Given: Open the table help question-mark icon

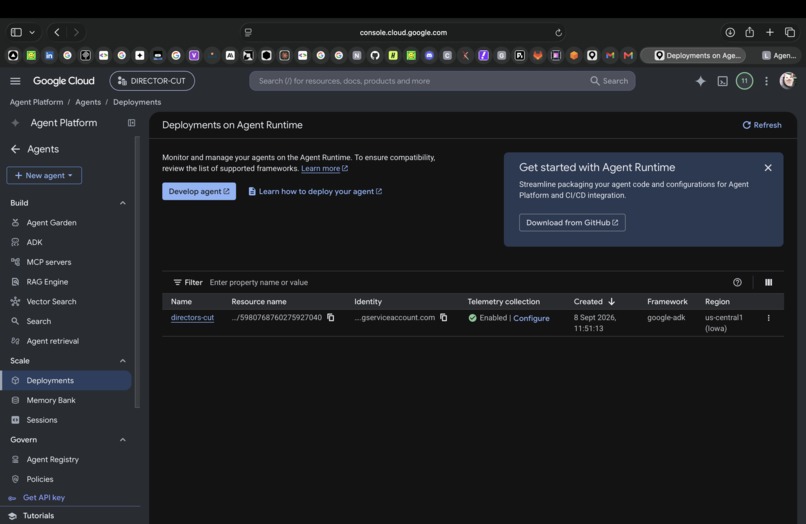Looking at the screenshot, I should [737, 282].
